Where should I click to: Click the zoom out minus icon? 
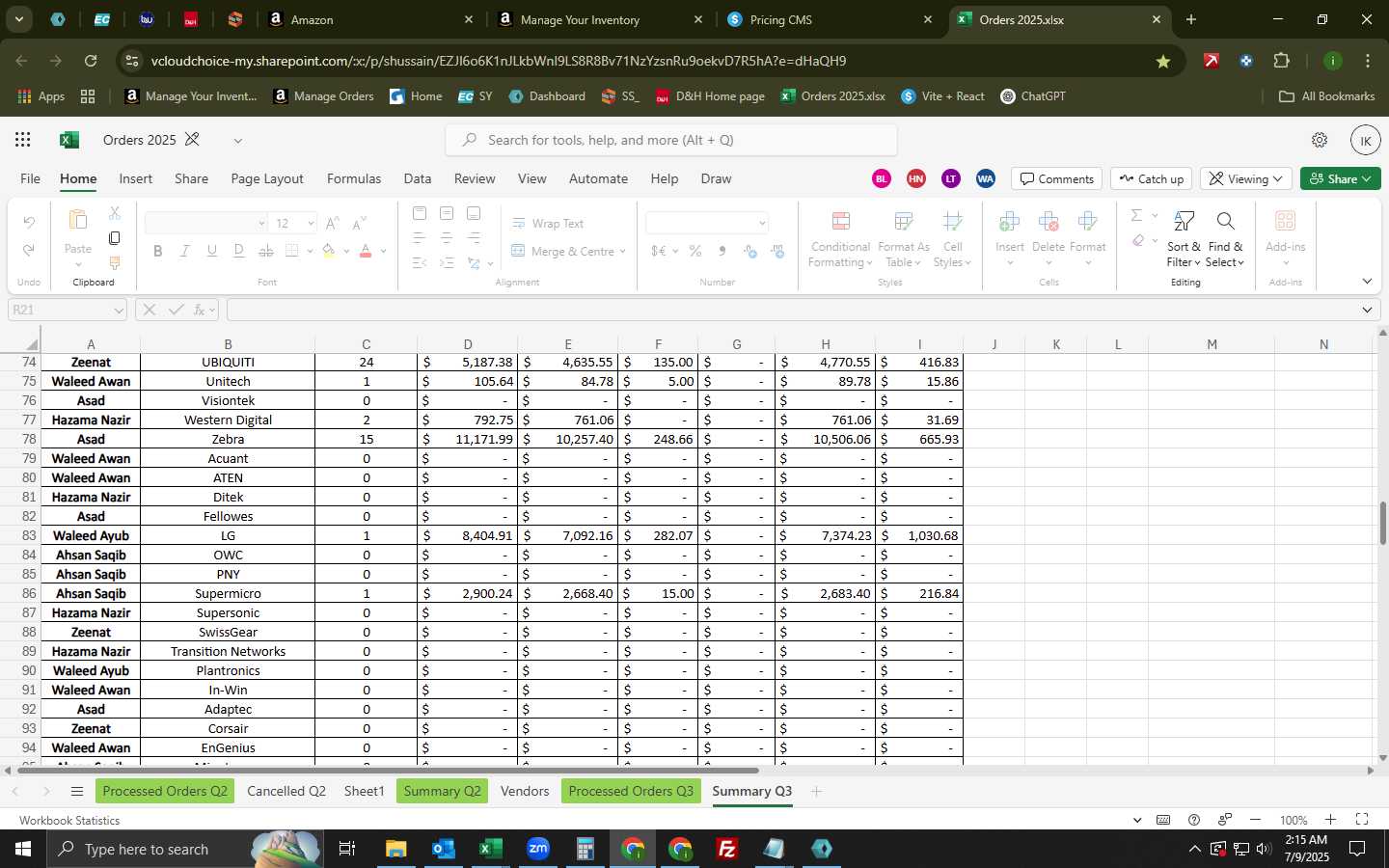tap(1255, 820)
